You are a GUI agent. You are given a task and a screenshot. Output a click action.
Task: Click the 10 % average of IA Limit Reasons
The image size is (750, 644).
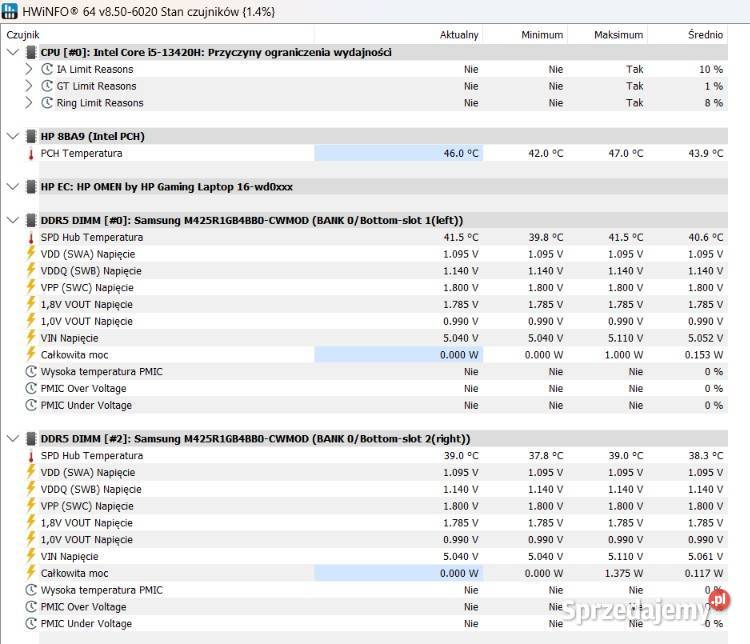click(711, 69)
